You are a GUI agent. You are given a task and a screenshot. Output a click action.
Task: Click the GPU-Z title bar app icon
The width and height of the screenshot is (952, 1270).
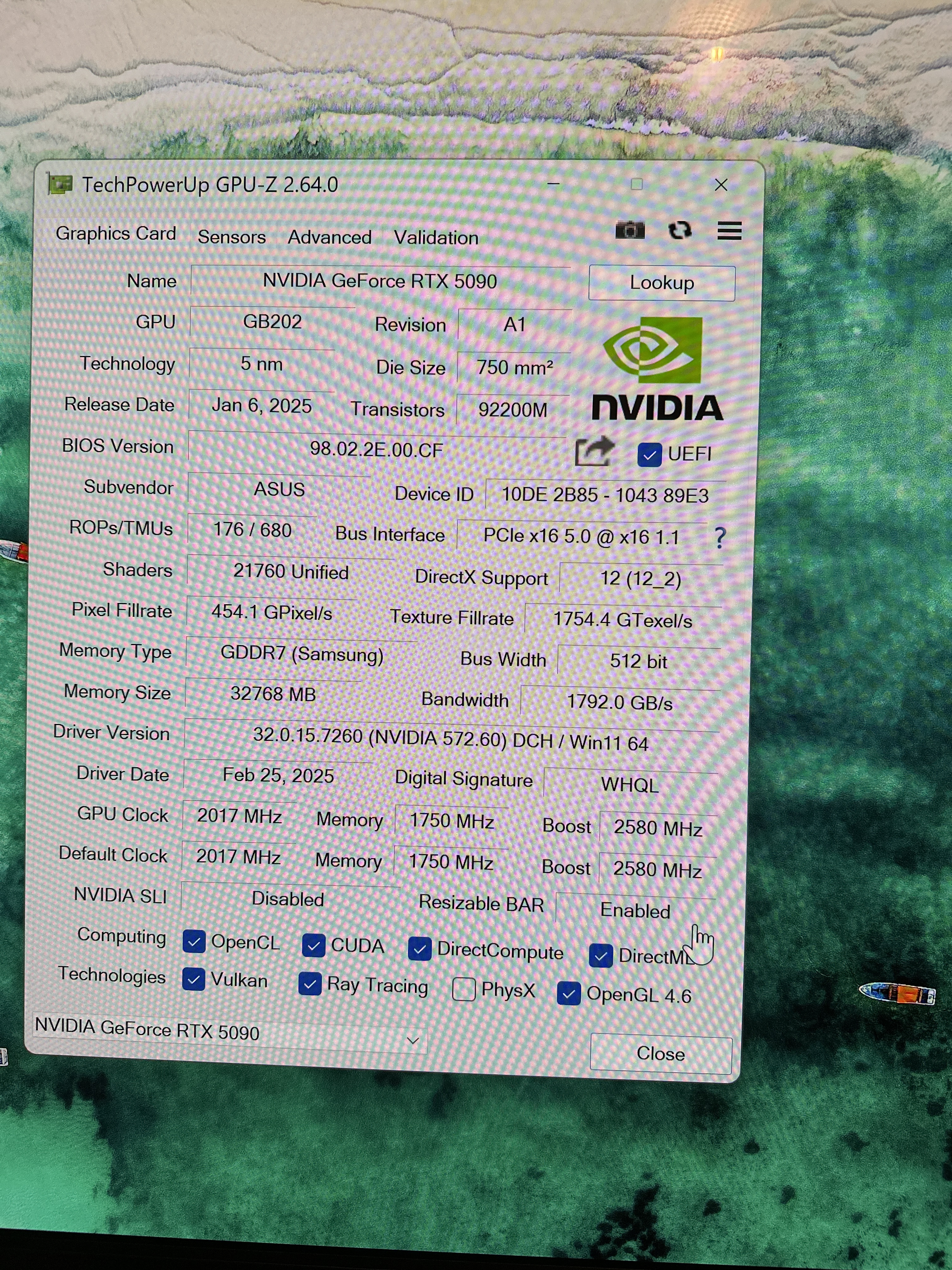pyautogui.click(x=60, y=184)
